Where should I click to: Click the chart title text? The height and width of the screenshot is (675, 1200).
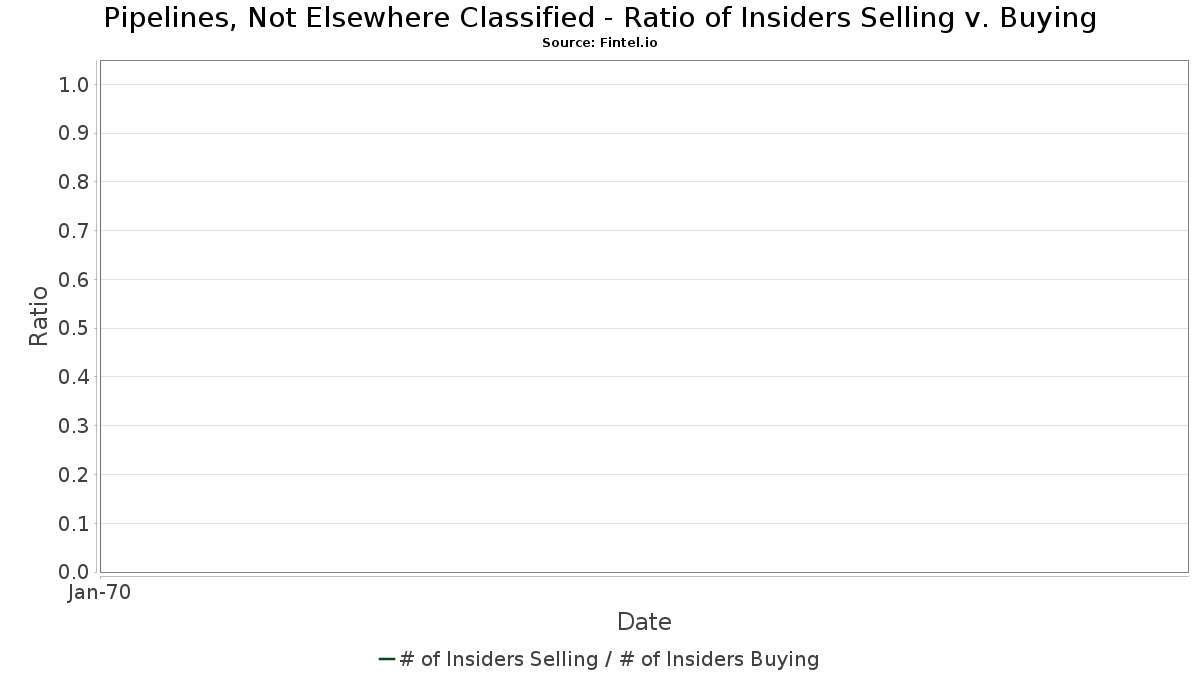pos(600,18)
